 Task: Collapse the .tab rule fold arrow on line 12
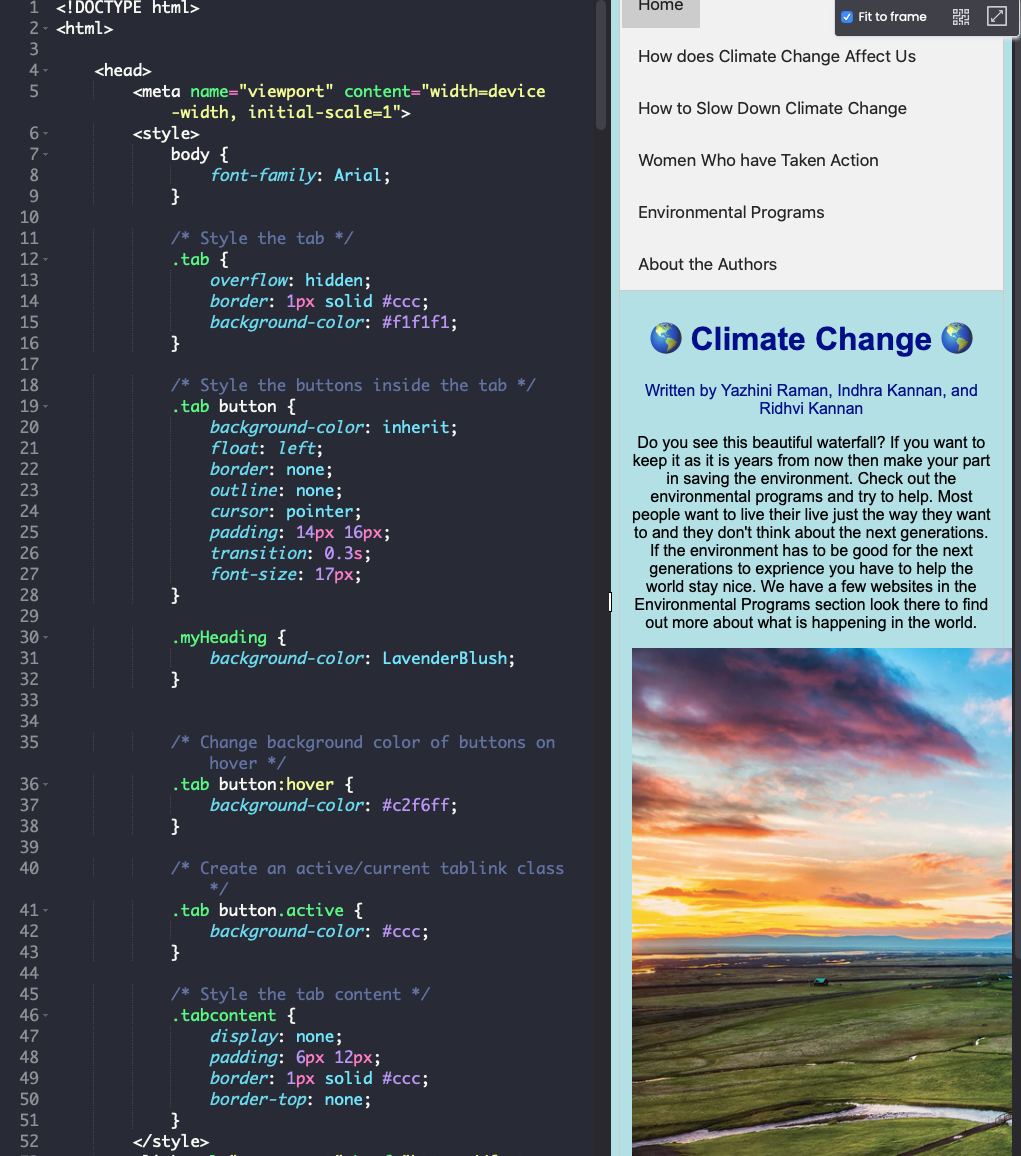coord(46,260)
